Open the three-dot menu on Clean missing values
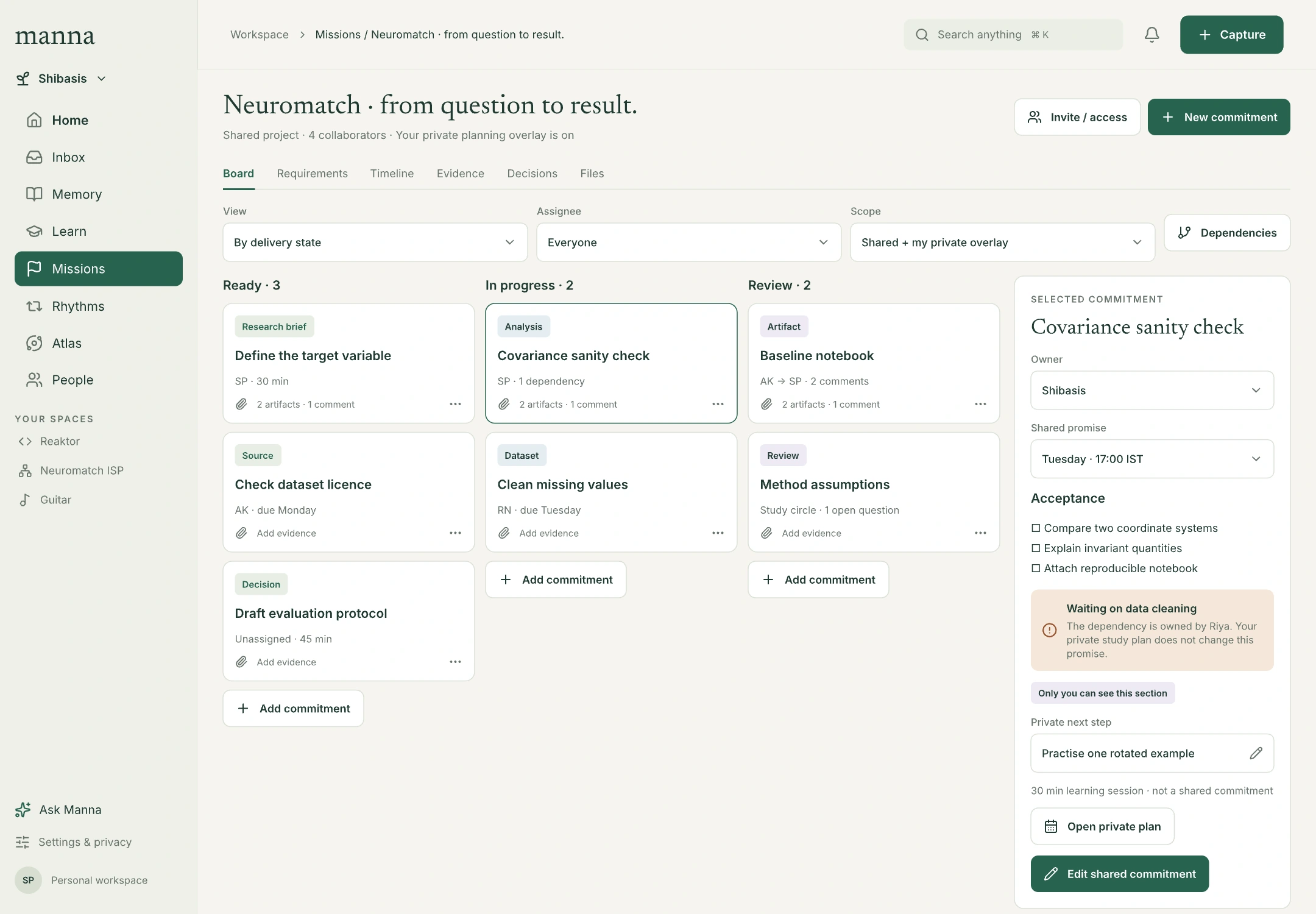1316x914 pixels. point(718,533)
